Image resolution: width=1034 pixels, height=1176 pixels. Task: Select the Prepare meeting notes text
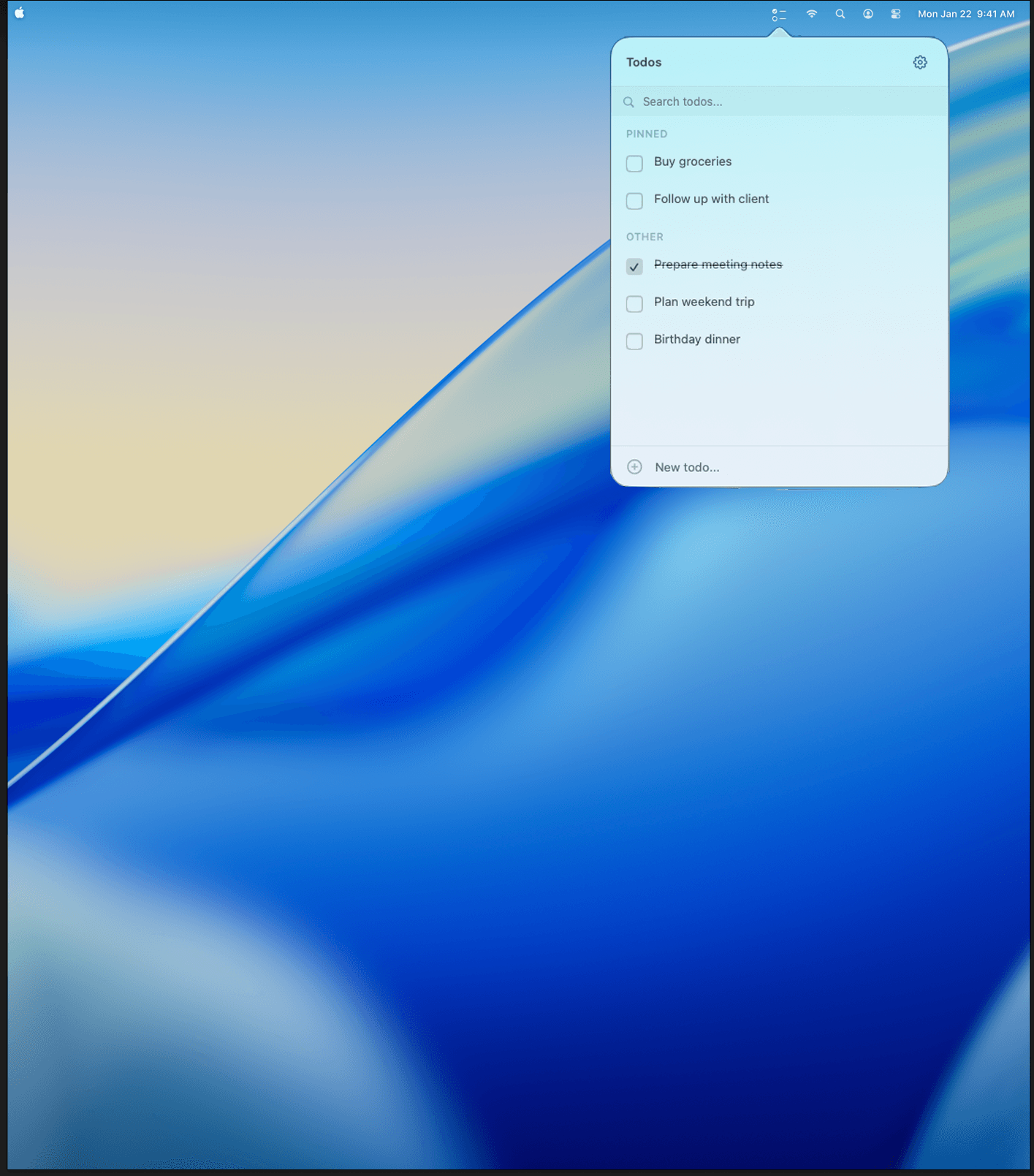pos(718,265)
